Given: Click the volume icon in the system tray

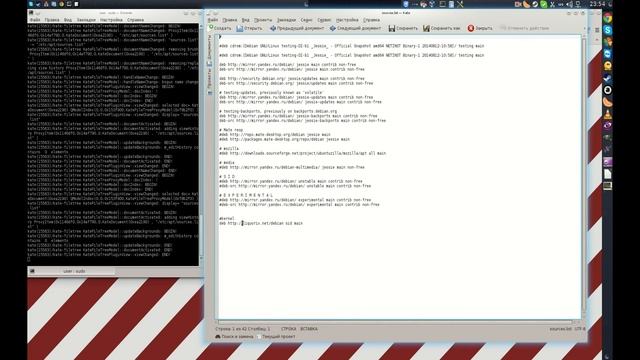Looking at the screenshot, I should [x=569, y=4].
